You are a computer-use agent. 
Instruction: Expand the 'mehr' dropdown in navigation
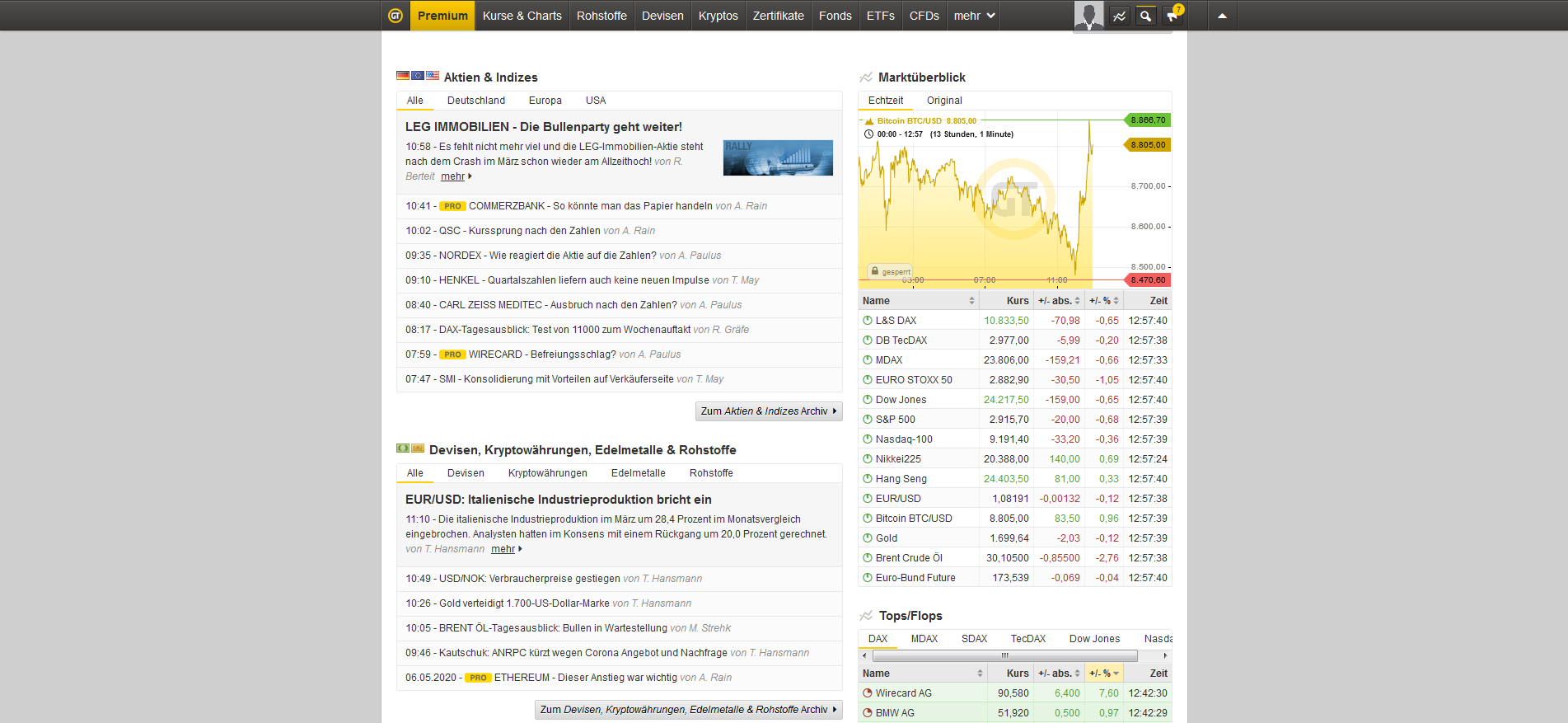coord(974,16)
